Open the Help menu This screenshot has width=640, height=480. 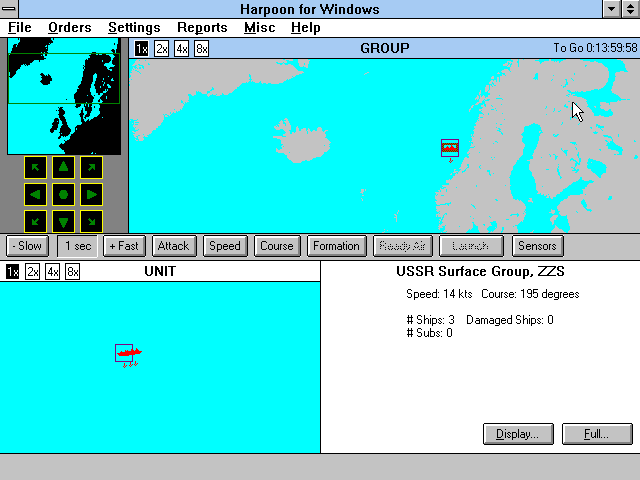[x=306, y=28]
